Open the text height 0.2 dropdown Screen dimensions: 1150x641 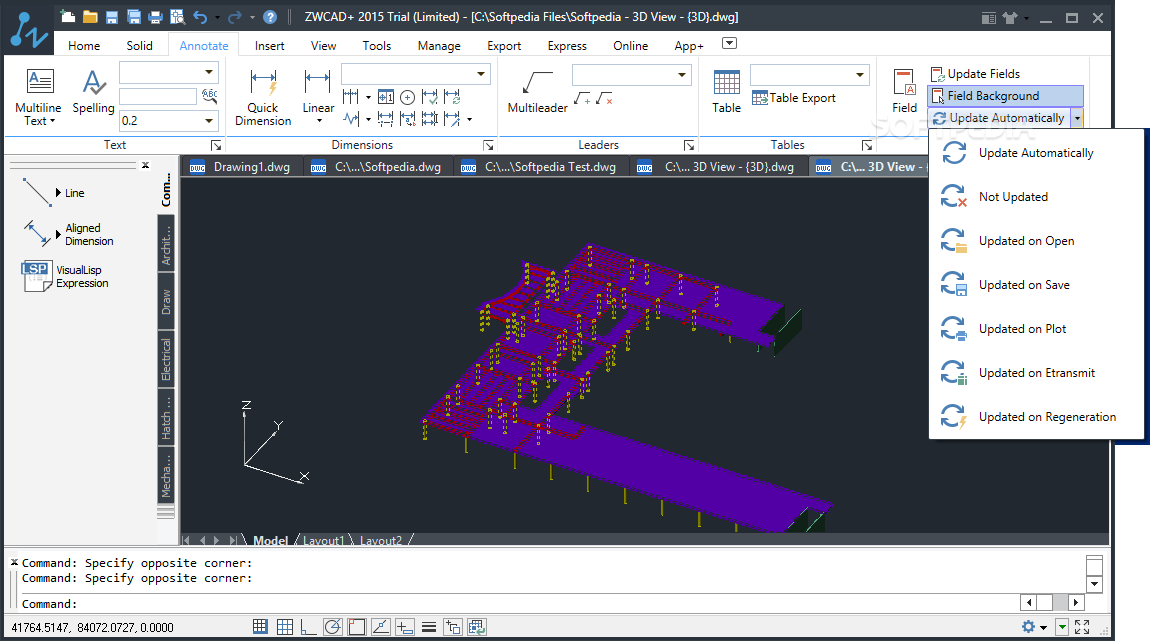point(209,120)
